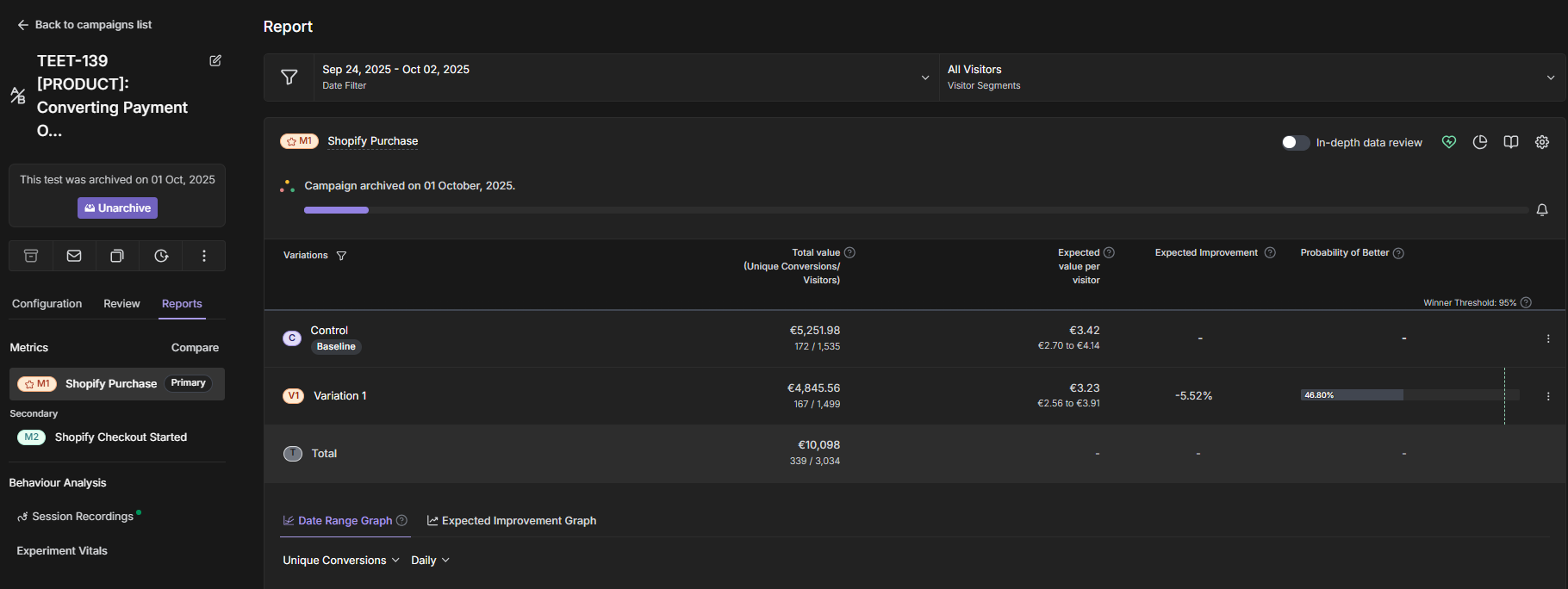Open the book guide icon in report header
The height and width of the screenshot is (589, 1568).
click(1511, 142)
